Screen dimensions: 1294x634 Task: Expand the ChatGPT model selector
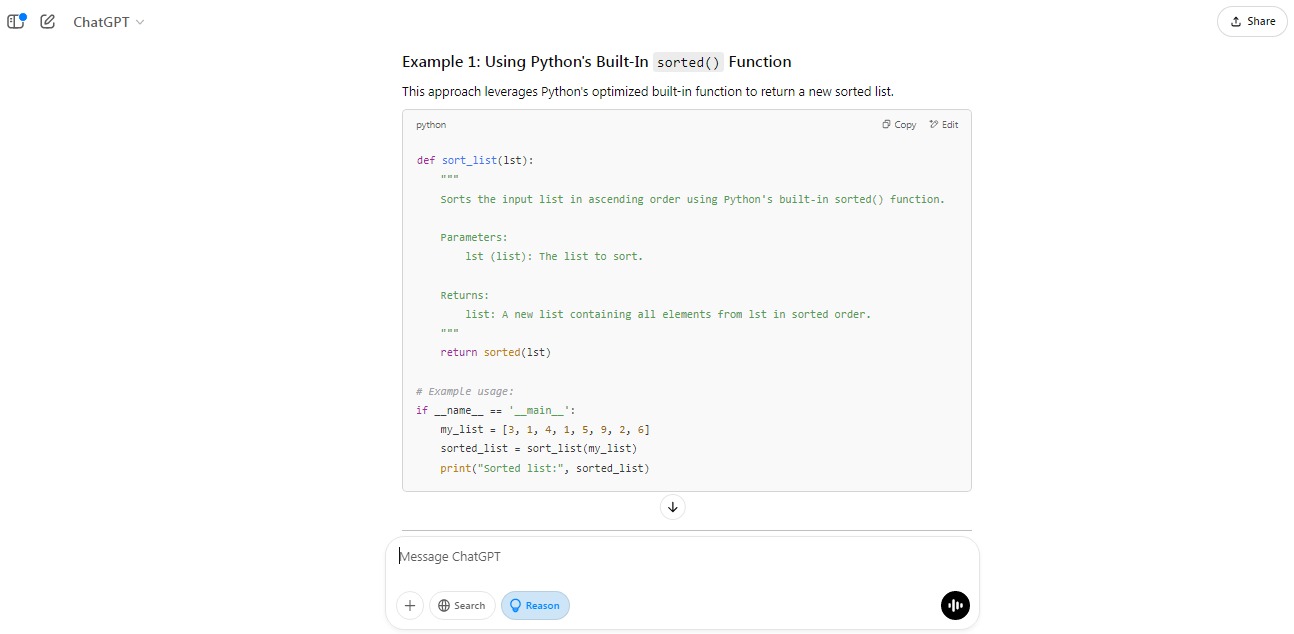coord(108,22)
